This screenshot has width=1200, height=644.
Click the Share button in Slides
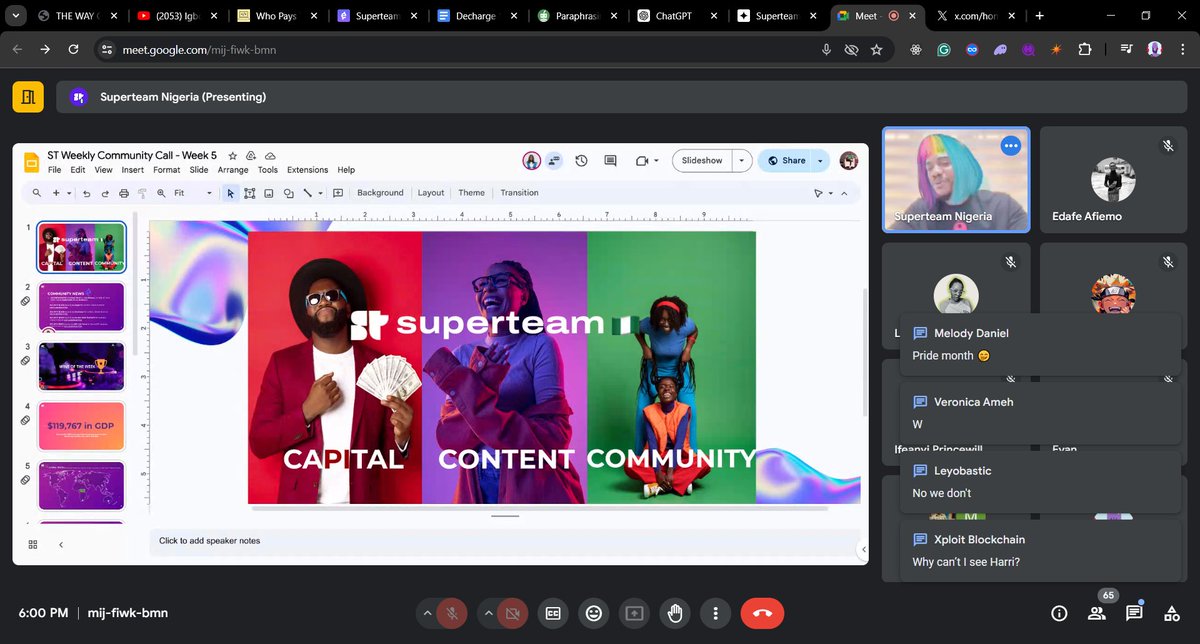click(785, 160)
